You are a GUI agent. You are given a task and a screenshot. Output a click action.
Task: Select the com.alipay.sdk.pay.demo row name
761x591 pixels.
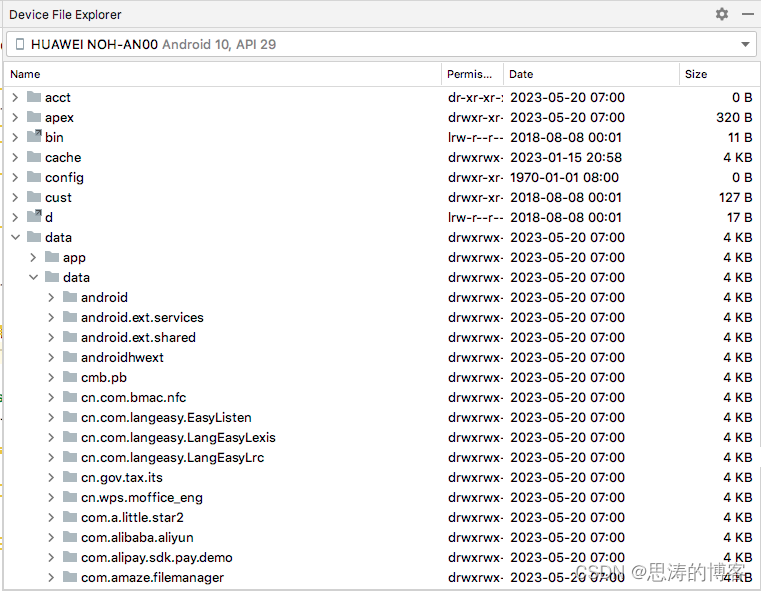point(157,558)
